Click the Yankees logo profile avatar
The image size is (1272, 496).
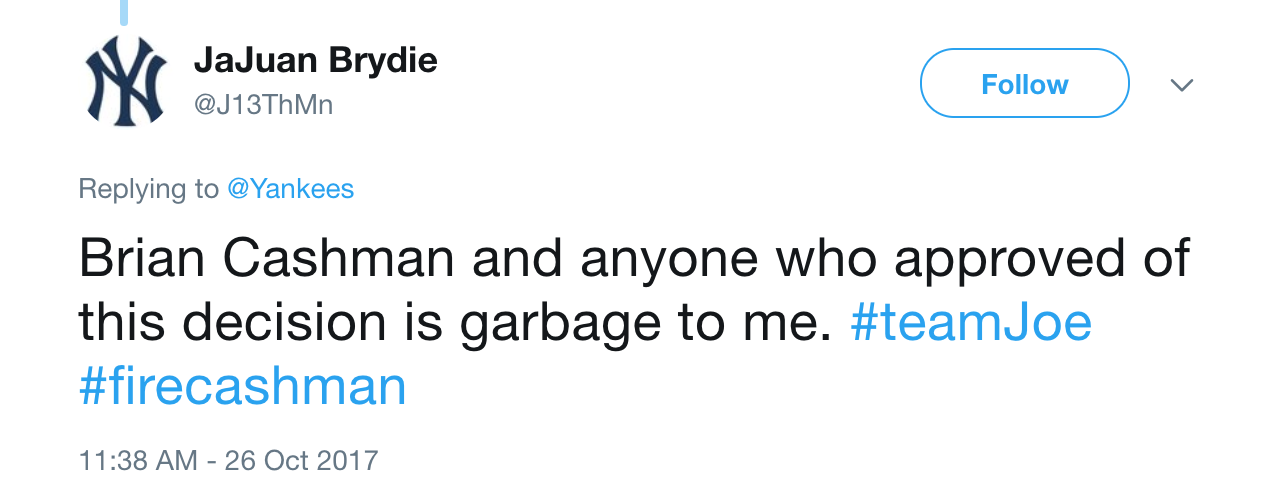click(124, 82)
